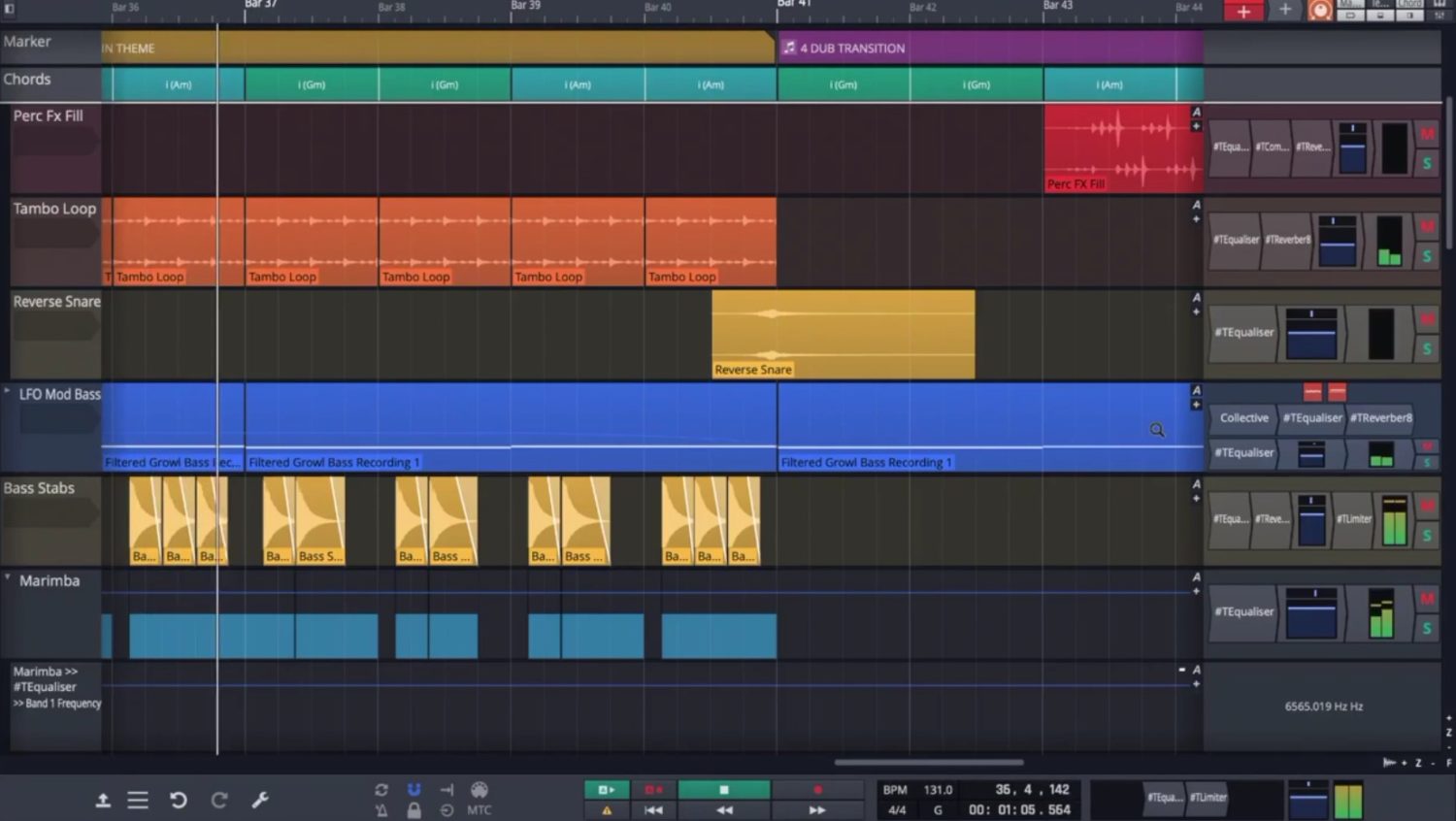Undo the last action
This screenshot has height=821, width=1456.
[x=178, y=800]
